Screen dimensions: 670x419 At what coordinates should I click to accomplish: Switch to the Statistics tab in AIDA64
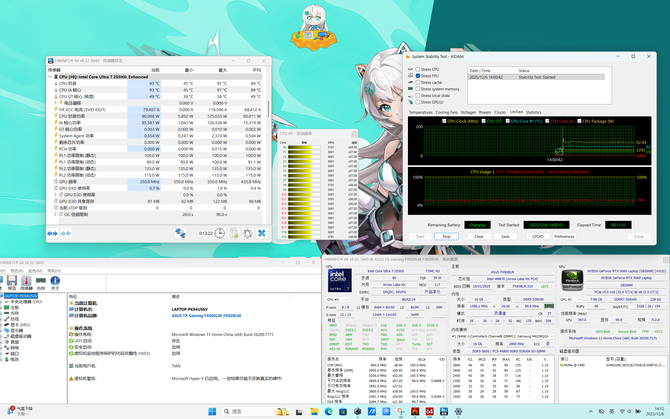(x=534, y=112)
